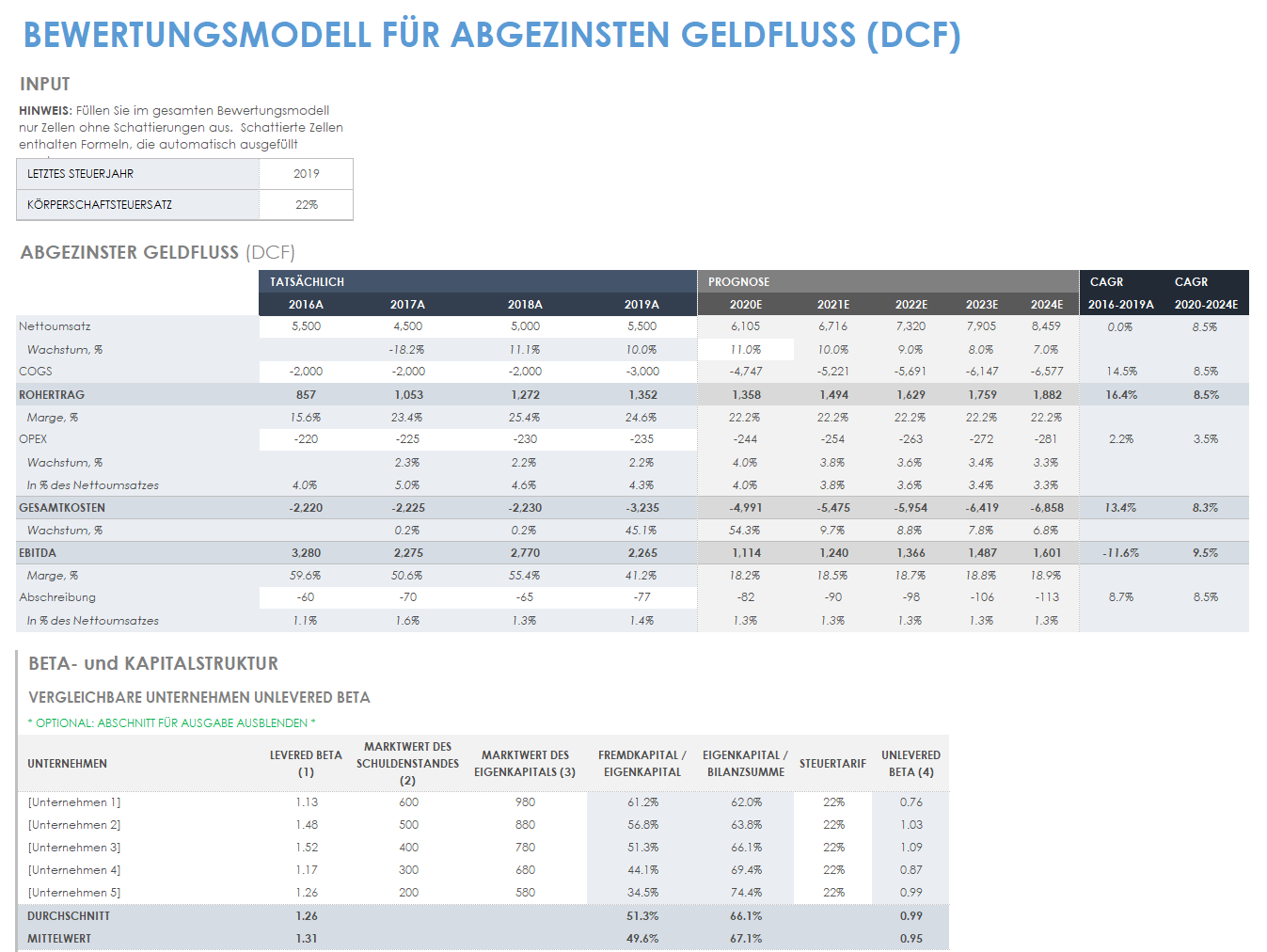Select Nettoumsatz 2016A cell 5,500
The width and height of the screenshot is (1267, 952).
[306, 326]
